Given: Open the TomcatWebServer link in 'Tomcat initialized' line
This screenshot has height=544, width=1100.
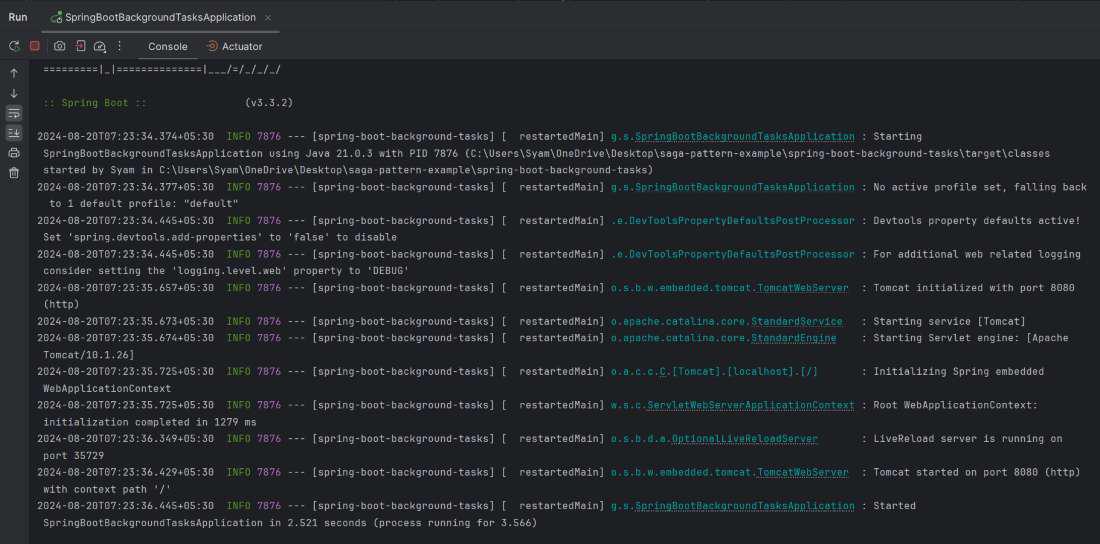Looking at the screenshot, I should coord(803,288).
